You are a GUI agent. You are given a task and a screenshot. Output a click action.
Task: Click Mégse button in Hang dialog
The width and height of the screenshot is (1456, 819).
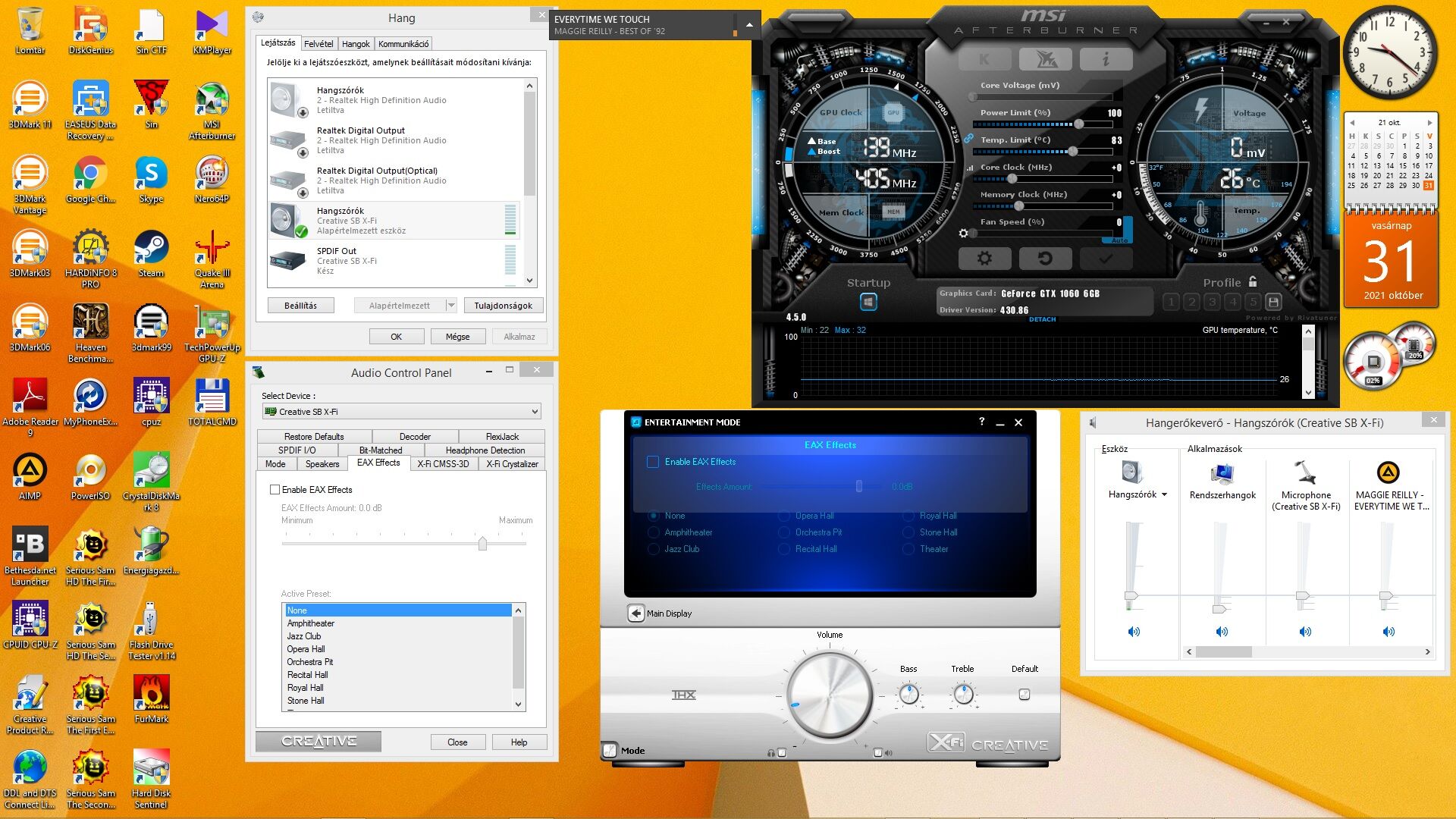click(457, 337)
